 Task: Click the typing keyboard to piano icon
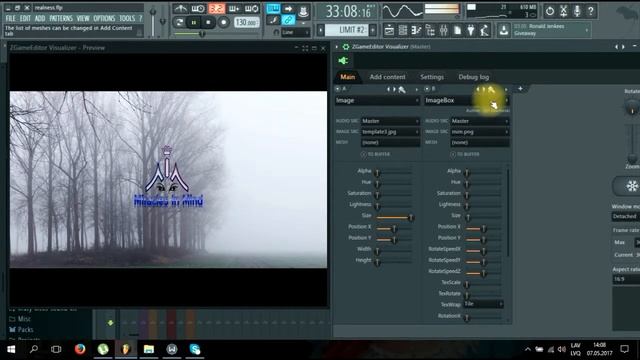(x=273, y=9)
